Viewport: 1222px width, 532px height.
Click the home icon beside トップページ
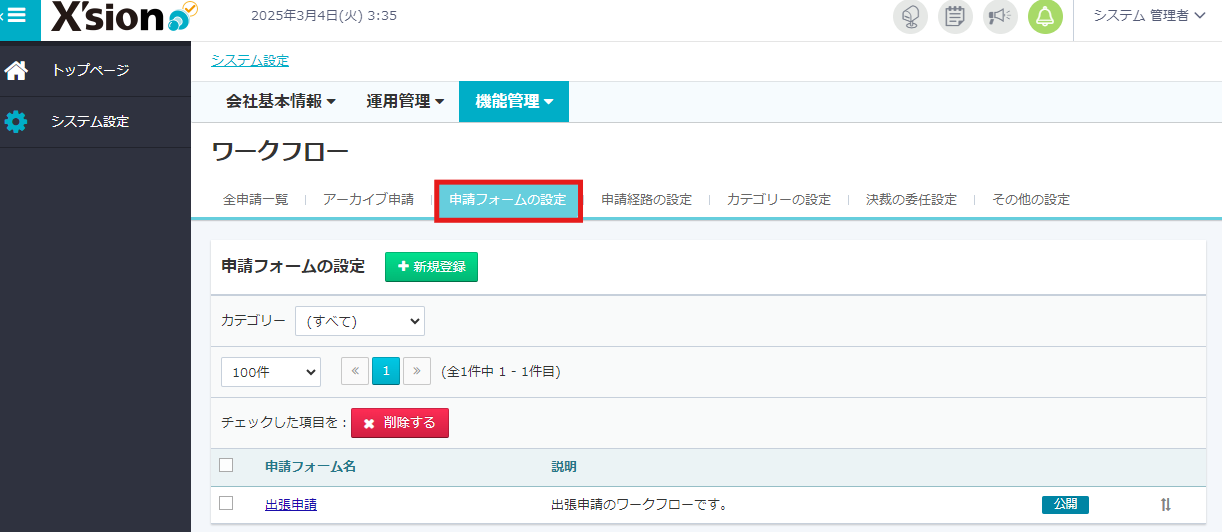click(16, 71)
